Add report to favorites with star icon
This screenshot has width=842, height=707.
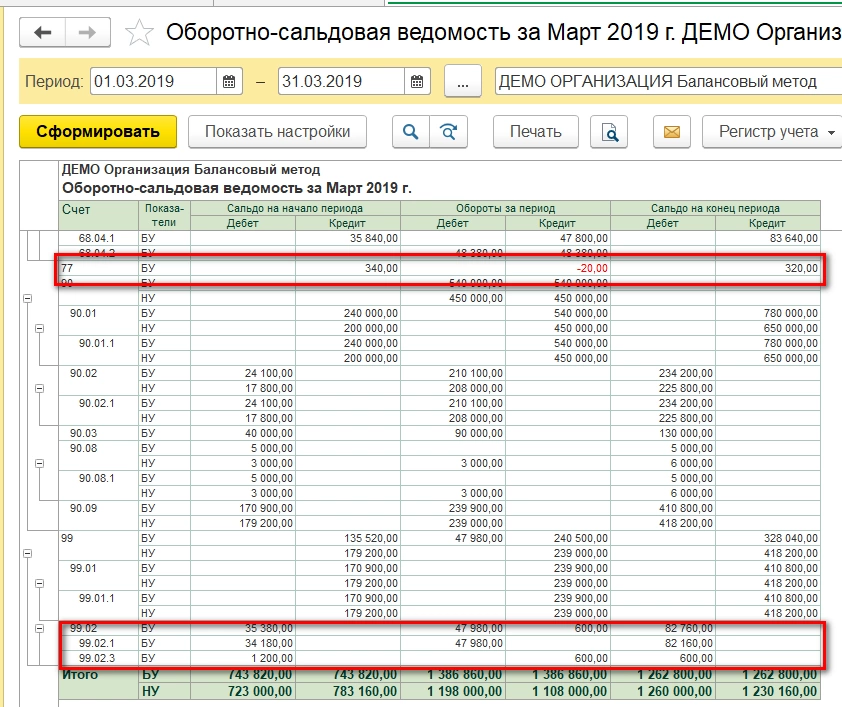140,33
